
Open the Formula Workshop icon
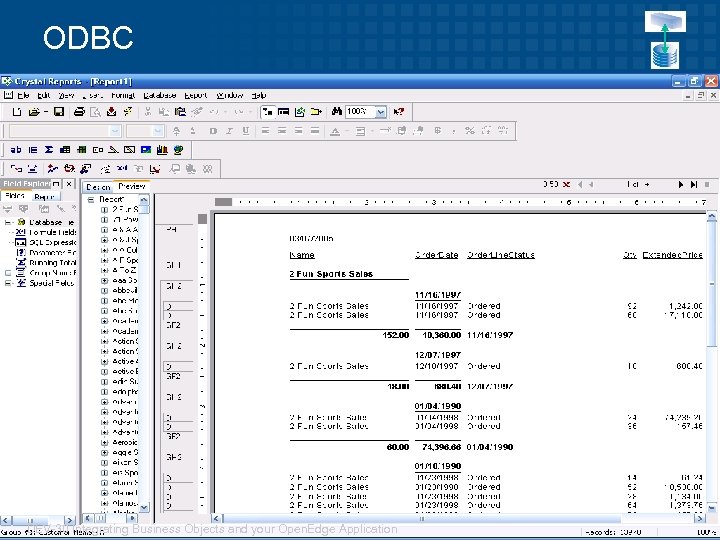click(122, 169)
